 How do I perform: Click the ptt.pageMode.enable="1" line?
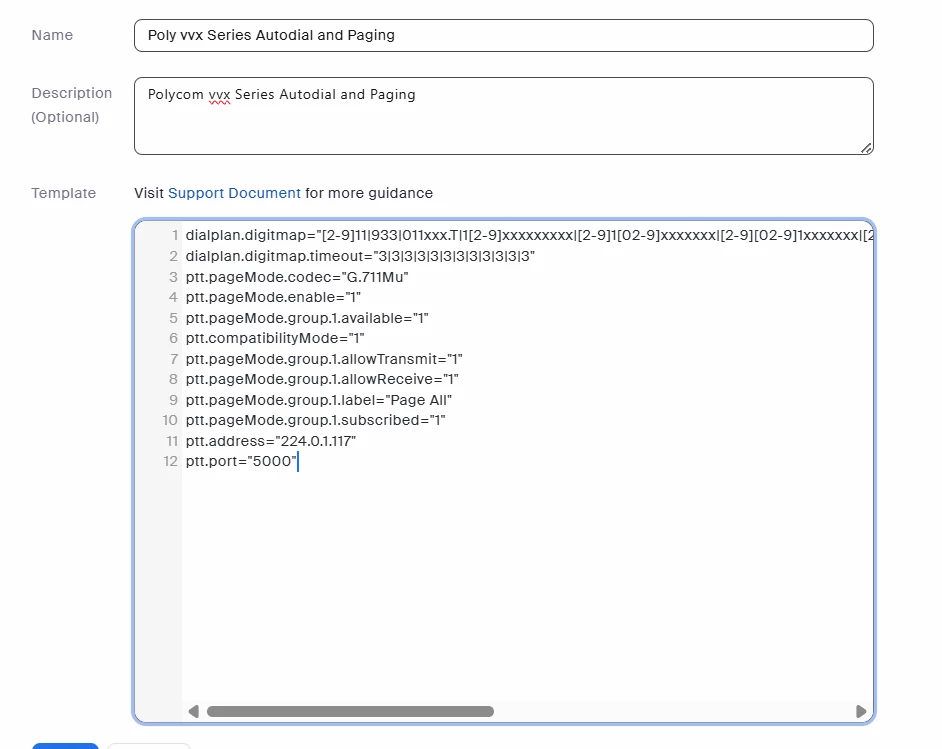tap(273, 297)
